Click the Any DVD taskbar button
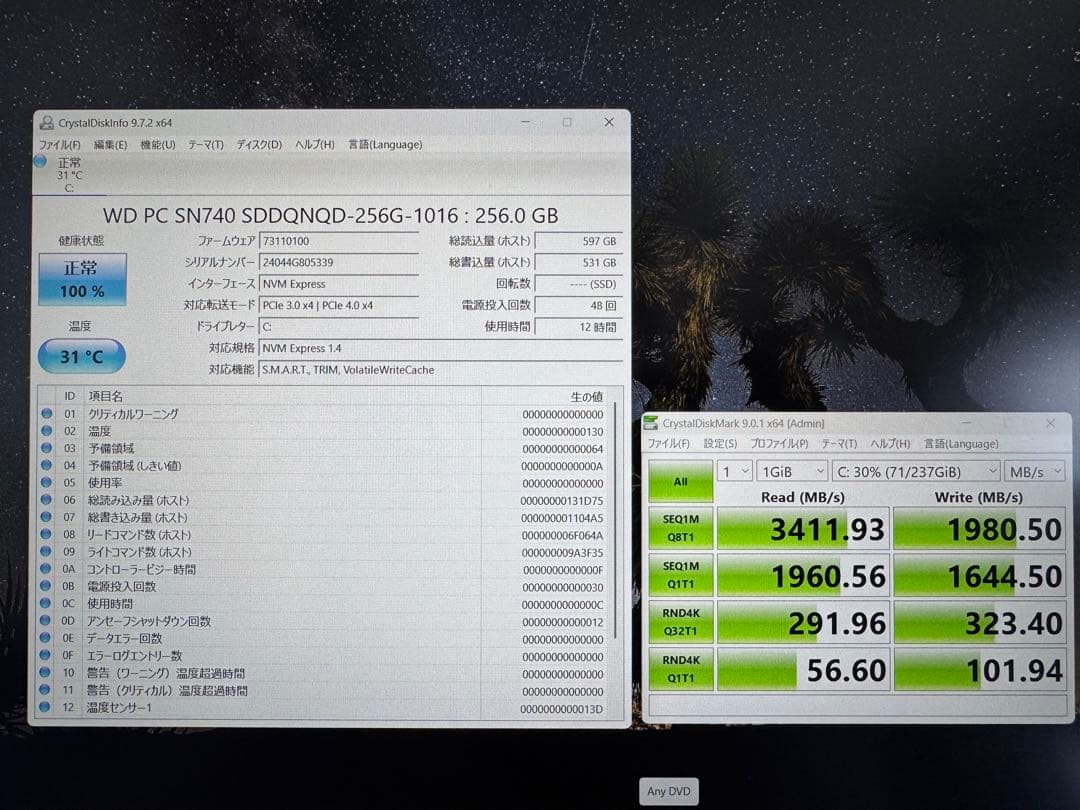Screen dimensions: 1080x810 click(668, 790)
